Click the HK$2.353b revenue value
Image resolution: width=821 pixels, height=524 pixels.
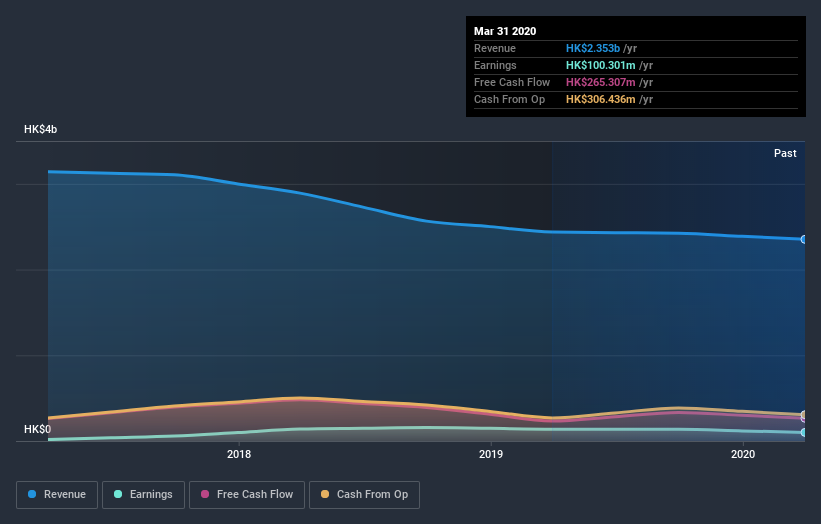pyautogui.click(x=593, y=48)
